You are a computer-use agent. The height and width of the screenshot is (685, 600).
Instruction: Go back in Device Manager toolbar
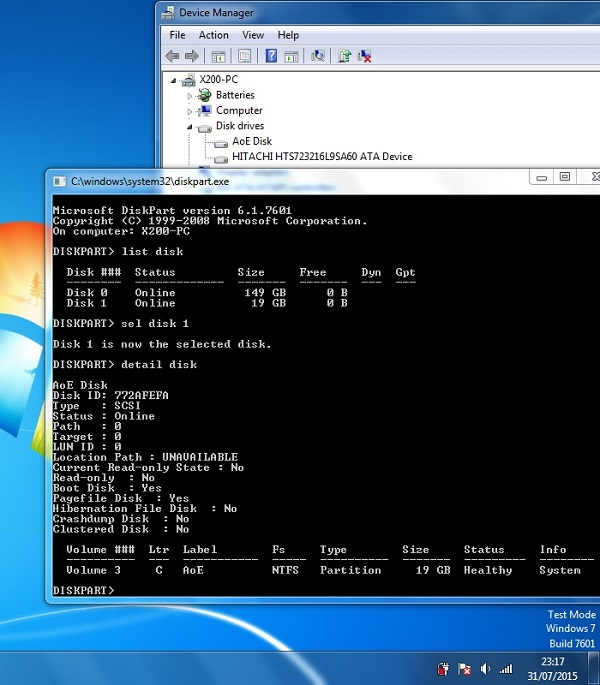pos(172,56)
